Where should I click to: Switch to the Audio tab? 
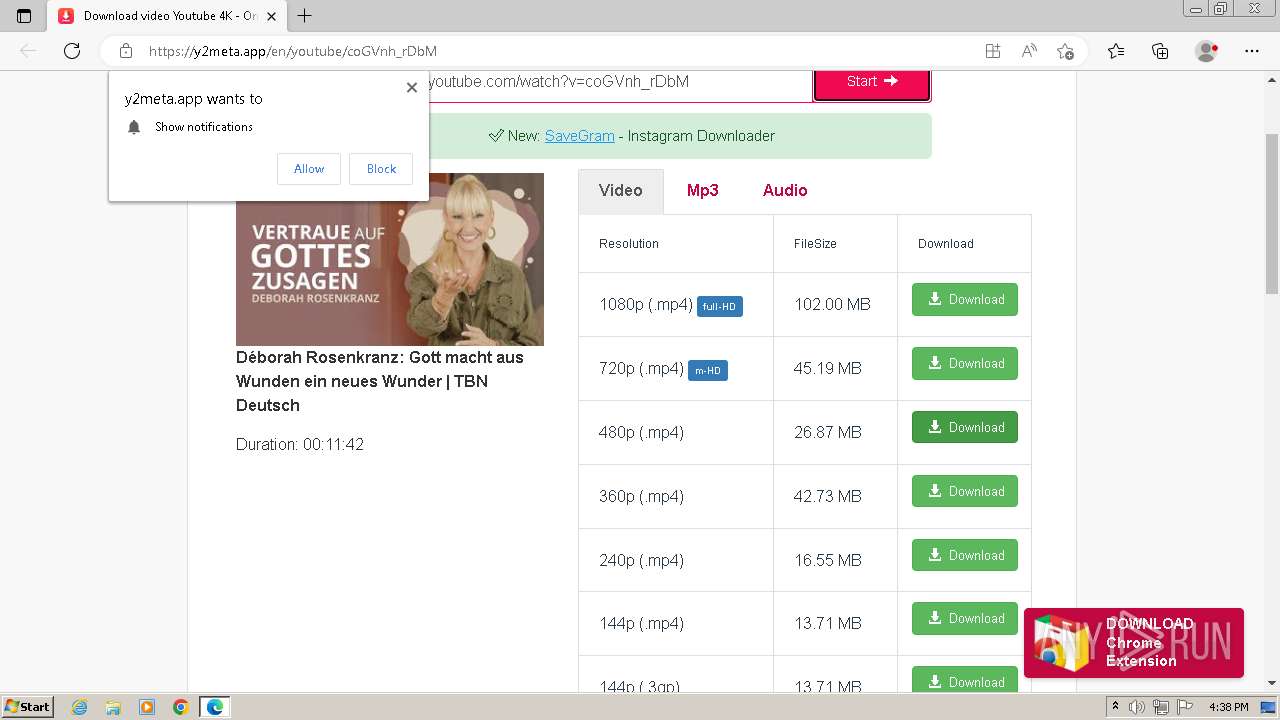tap(785, 191)
